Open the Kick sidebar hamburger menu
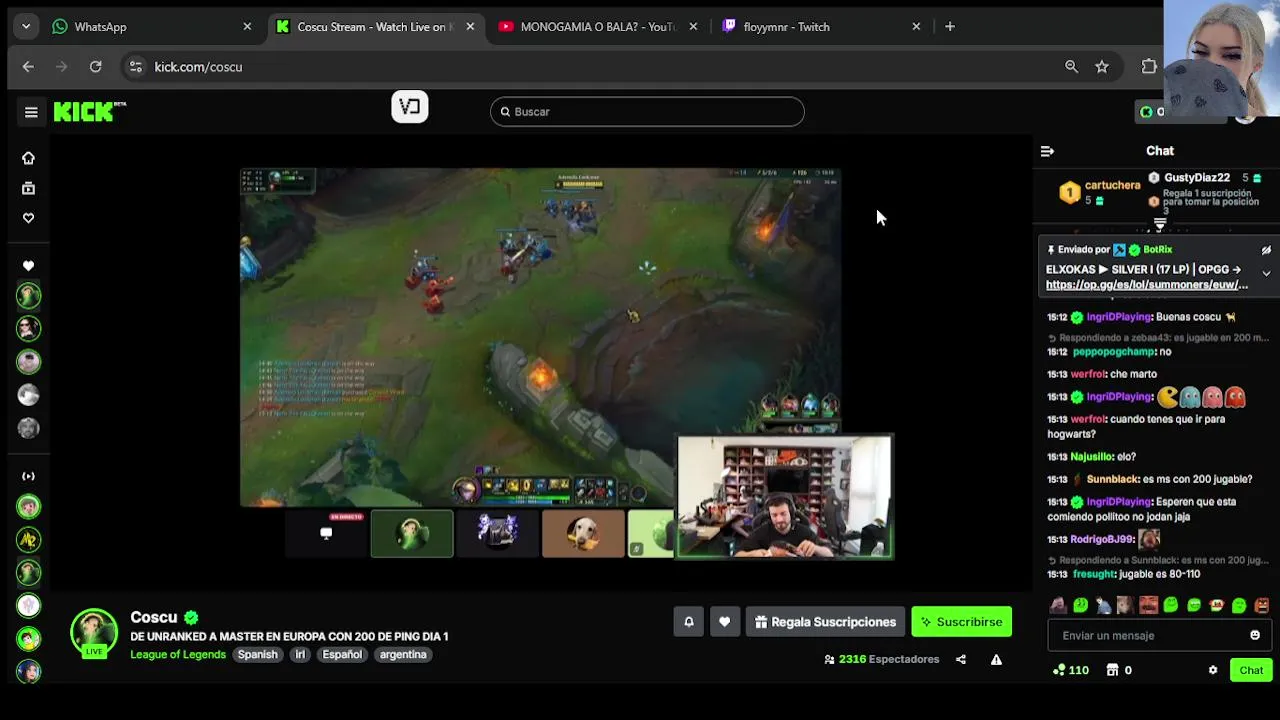 [31, 112]
